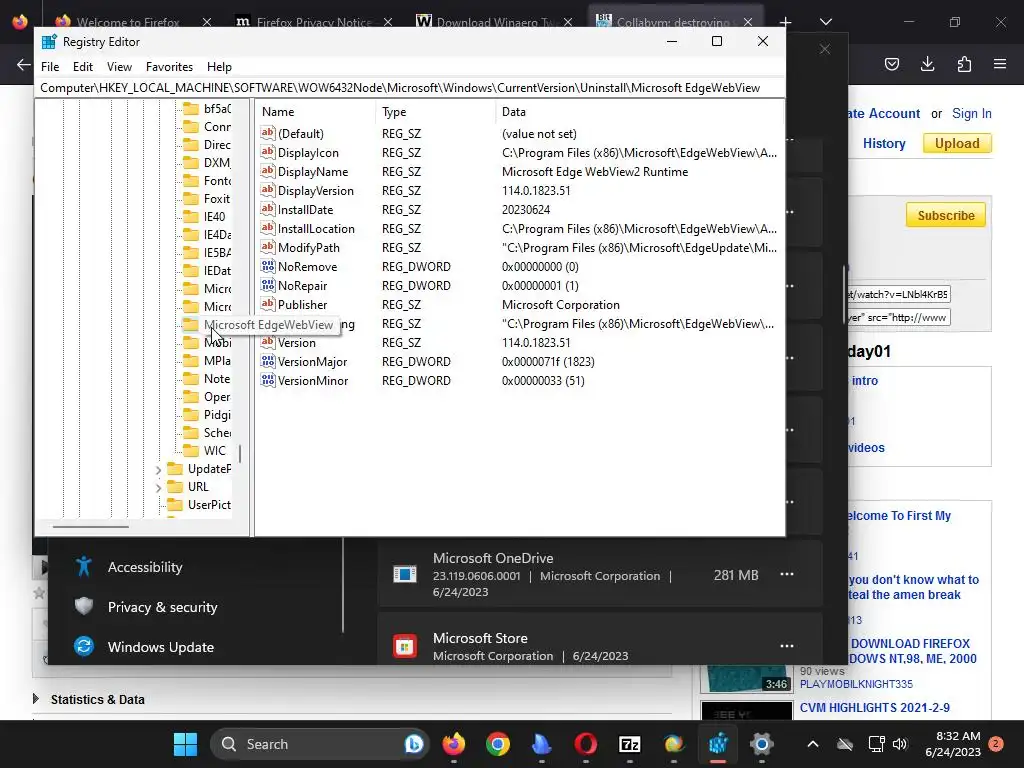Open Google Chrome from taskbar
The image size is (1024, 768).
tap(498, 744)
